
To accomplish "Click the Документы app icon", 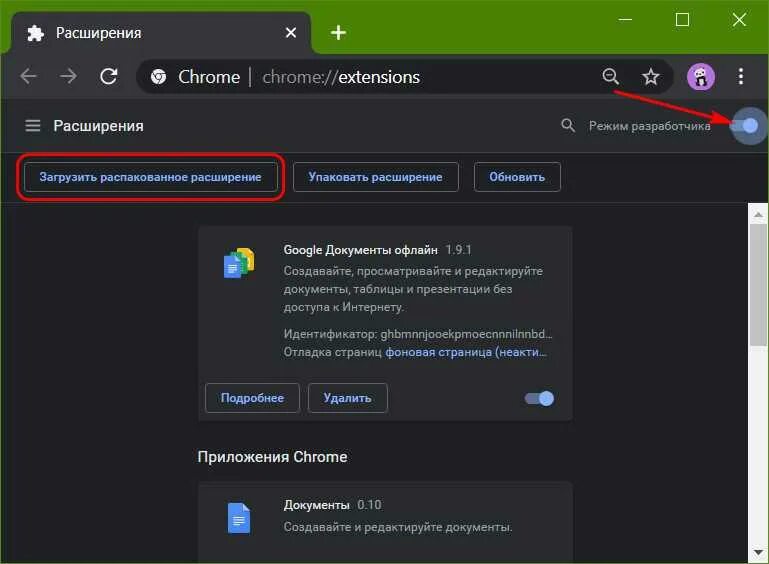I will (x=239, y=518).
